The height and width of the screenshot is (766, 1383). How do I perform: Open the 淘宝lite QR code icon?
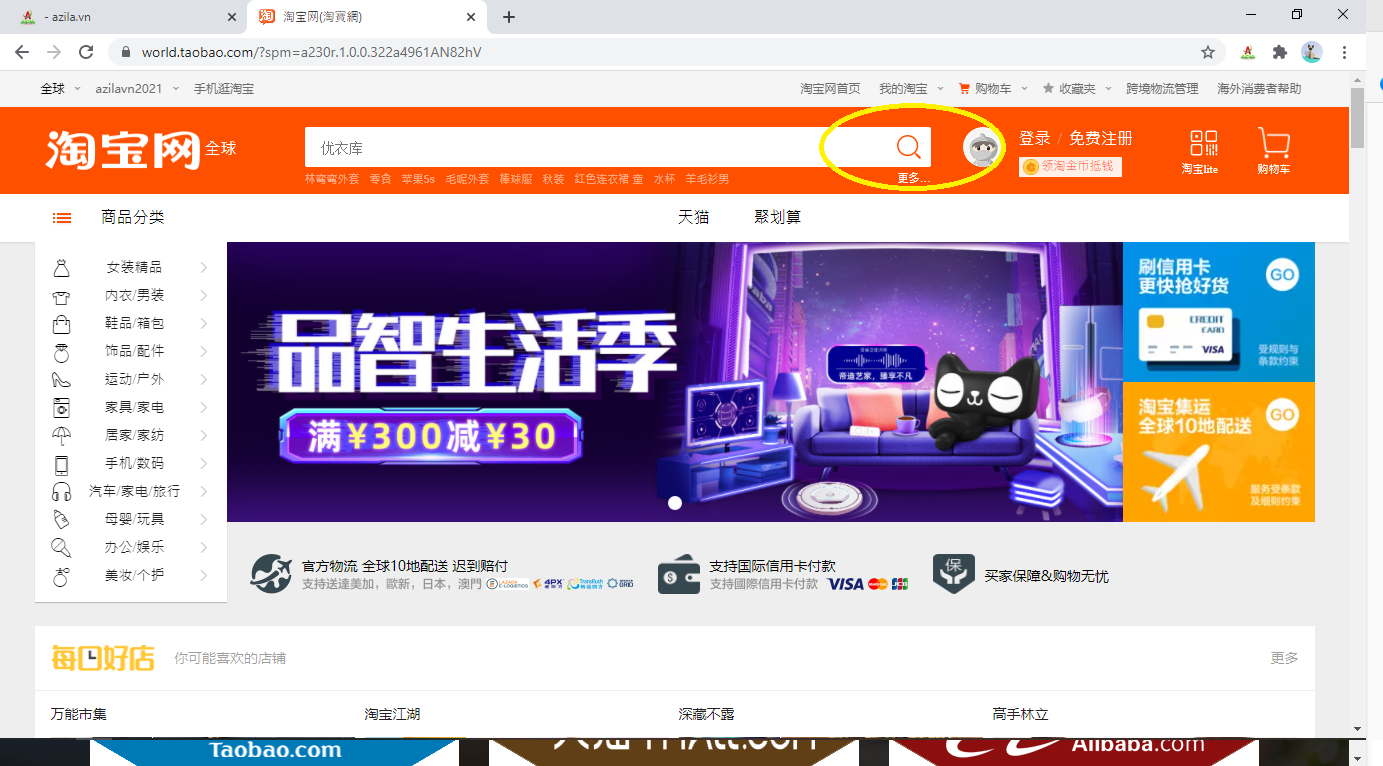click(1204, 143)
